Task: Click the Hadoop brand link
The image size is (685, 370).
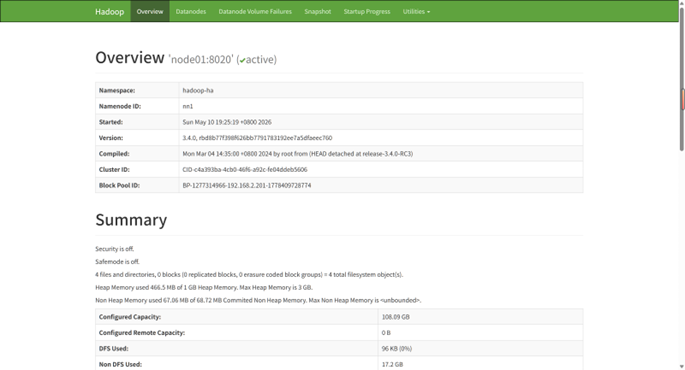Action: 109,11
